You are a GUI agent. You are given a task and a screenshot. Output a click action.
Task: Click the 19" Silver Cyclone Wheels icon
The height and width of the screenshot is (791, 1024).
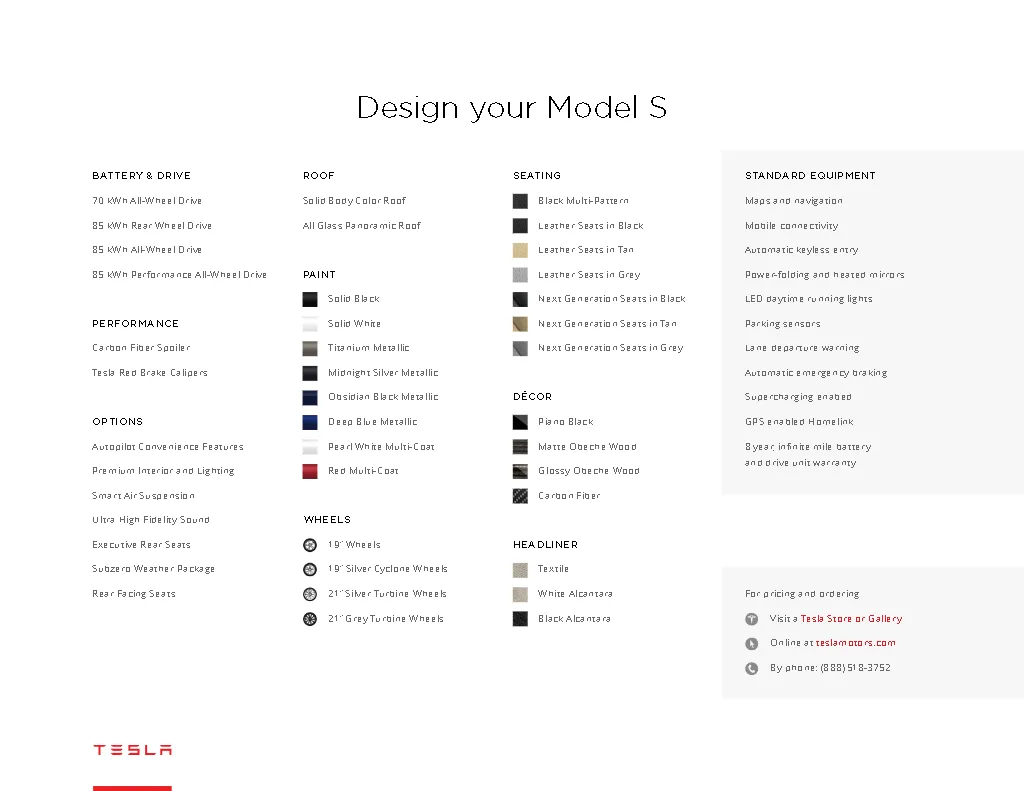click(x=310, y=570)
